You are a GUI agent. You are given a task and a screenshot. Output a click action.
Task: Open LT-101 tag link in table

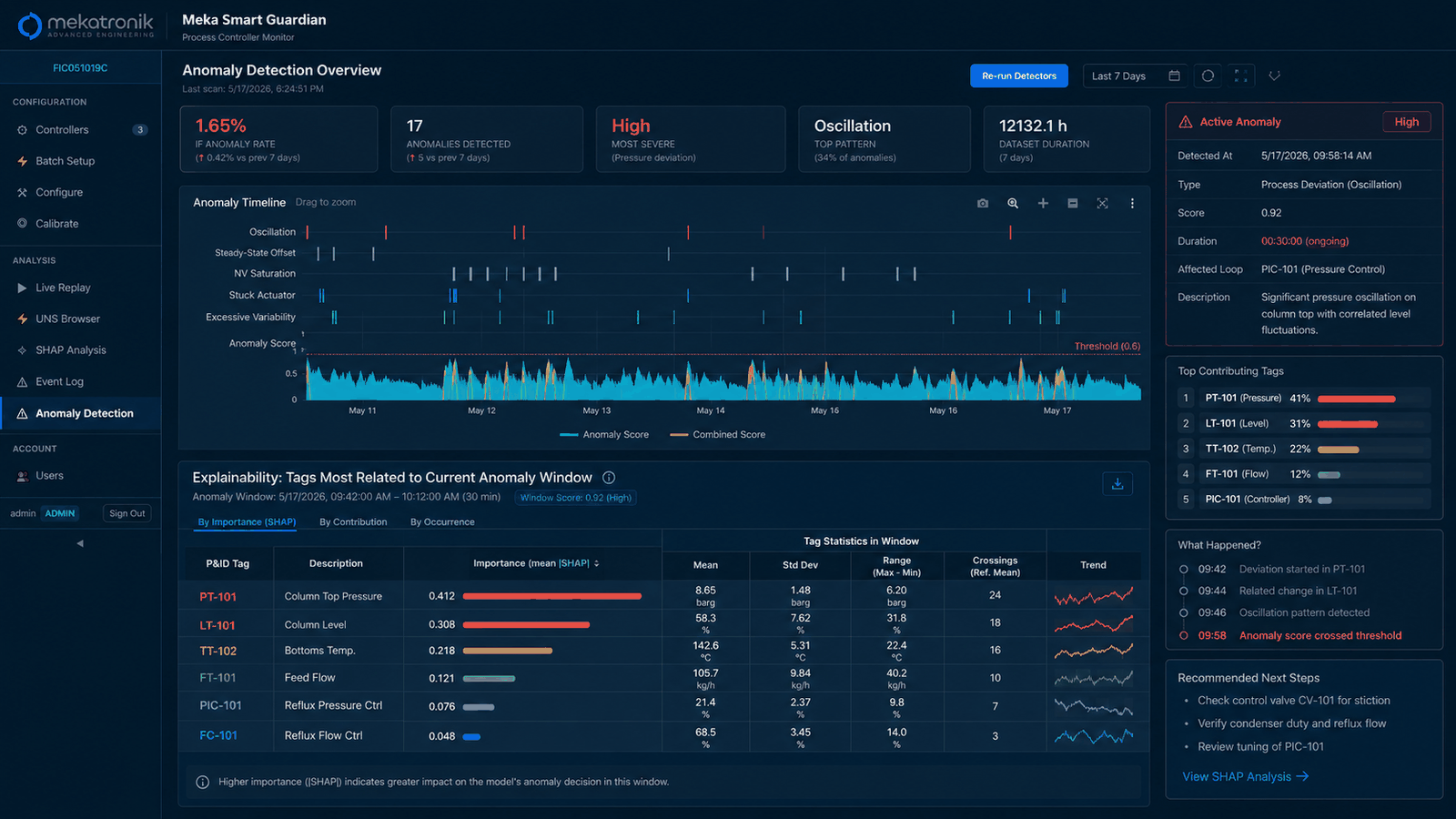coord(217,625)
